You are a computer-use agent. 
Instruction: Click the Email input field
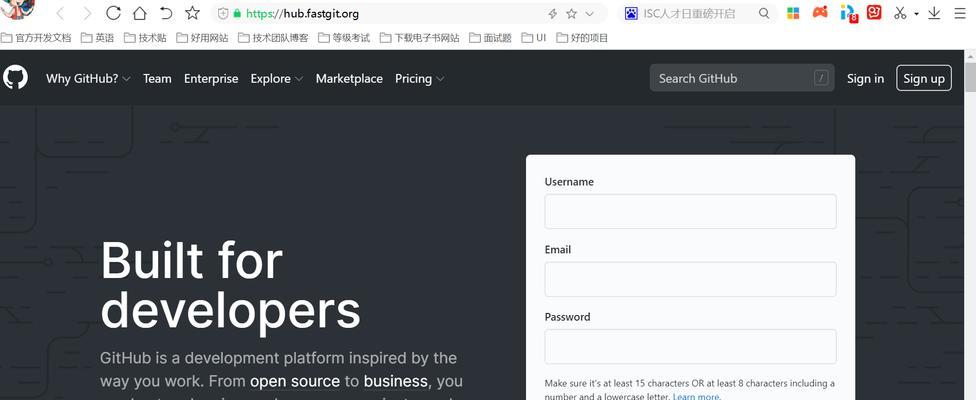point(690,279)
